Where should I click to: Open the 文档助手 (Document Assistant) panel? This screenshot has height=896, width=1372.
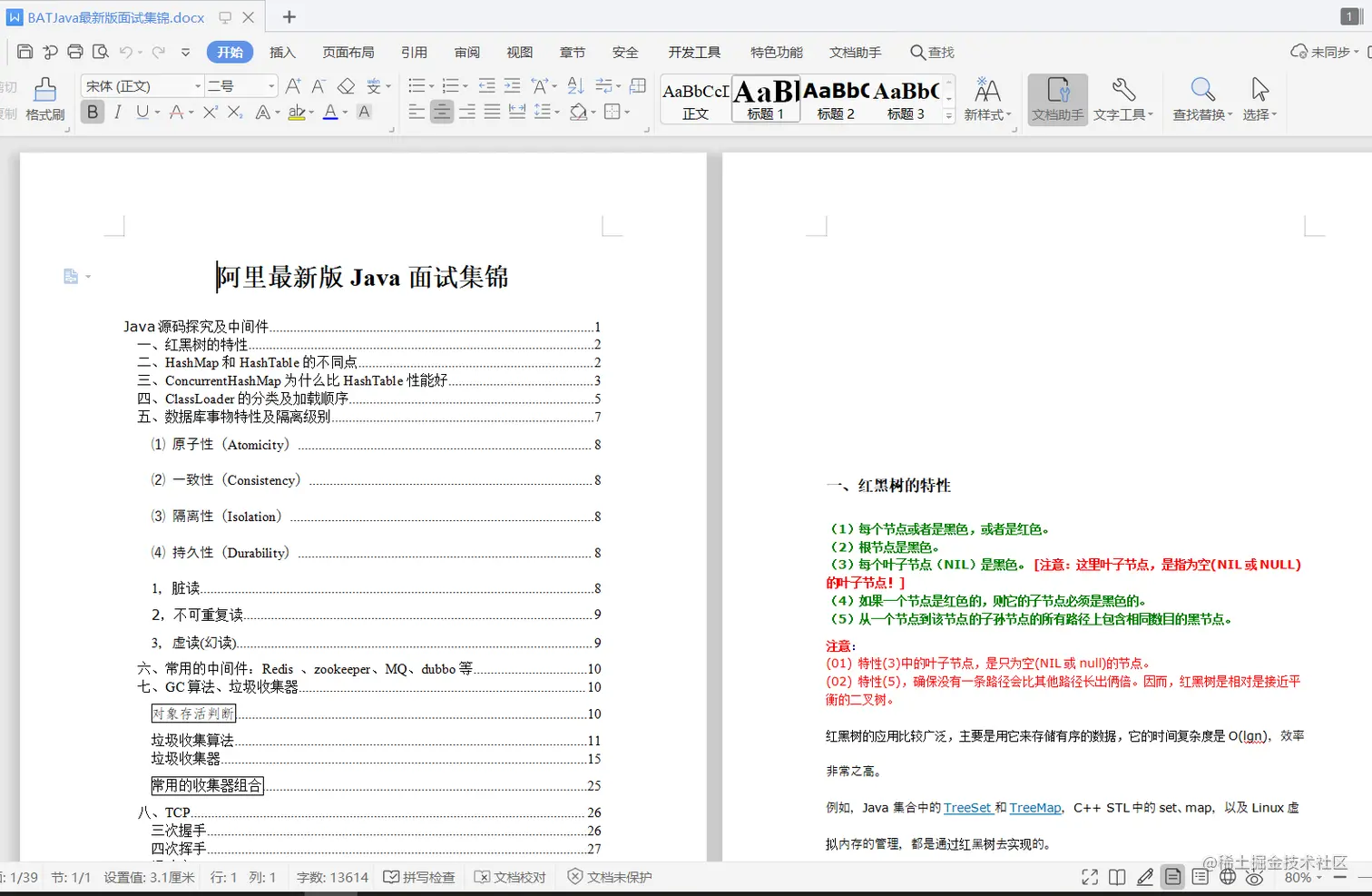(x=1055, y=98)
